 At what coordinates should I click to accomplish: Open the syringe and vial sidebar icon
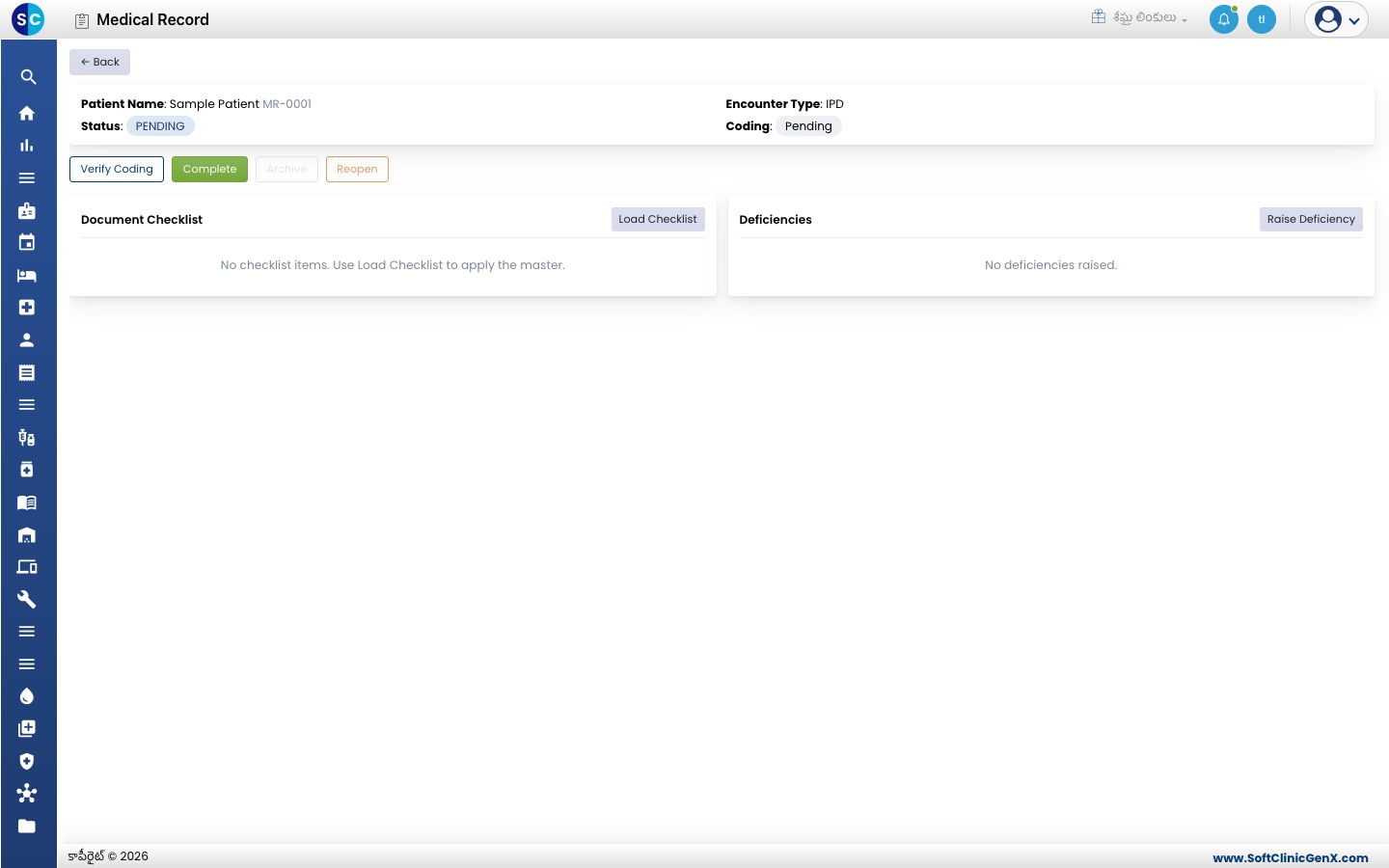[x=27, y=437]
